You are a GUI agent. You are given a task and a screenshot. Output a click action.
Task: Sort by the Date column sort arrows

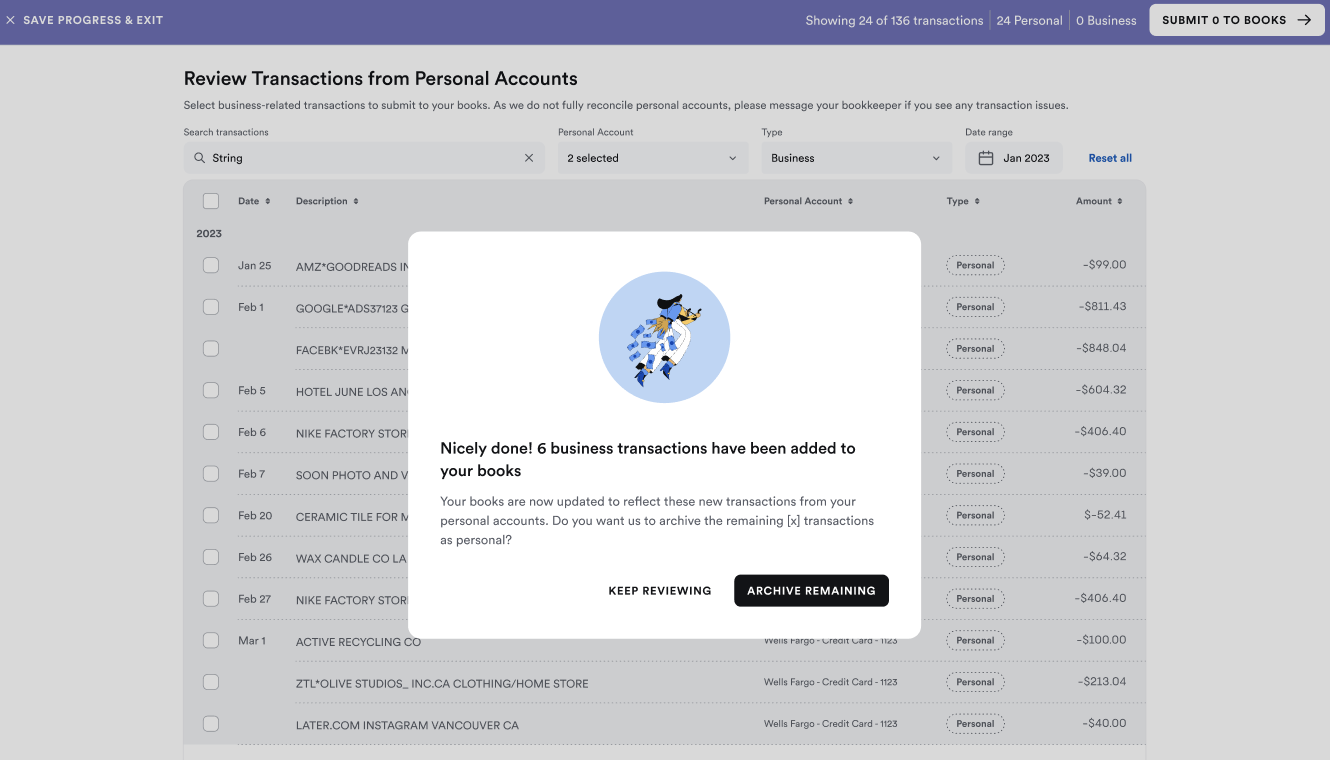pos(269,201)
